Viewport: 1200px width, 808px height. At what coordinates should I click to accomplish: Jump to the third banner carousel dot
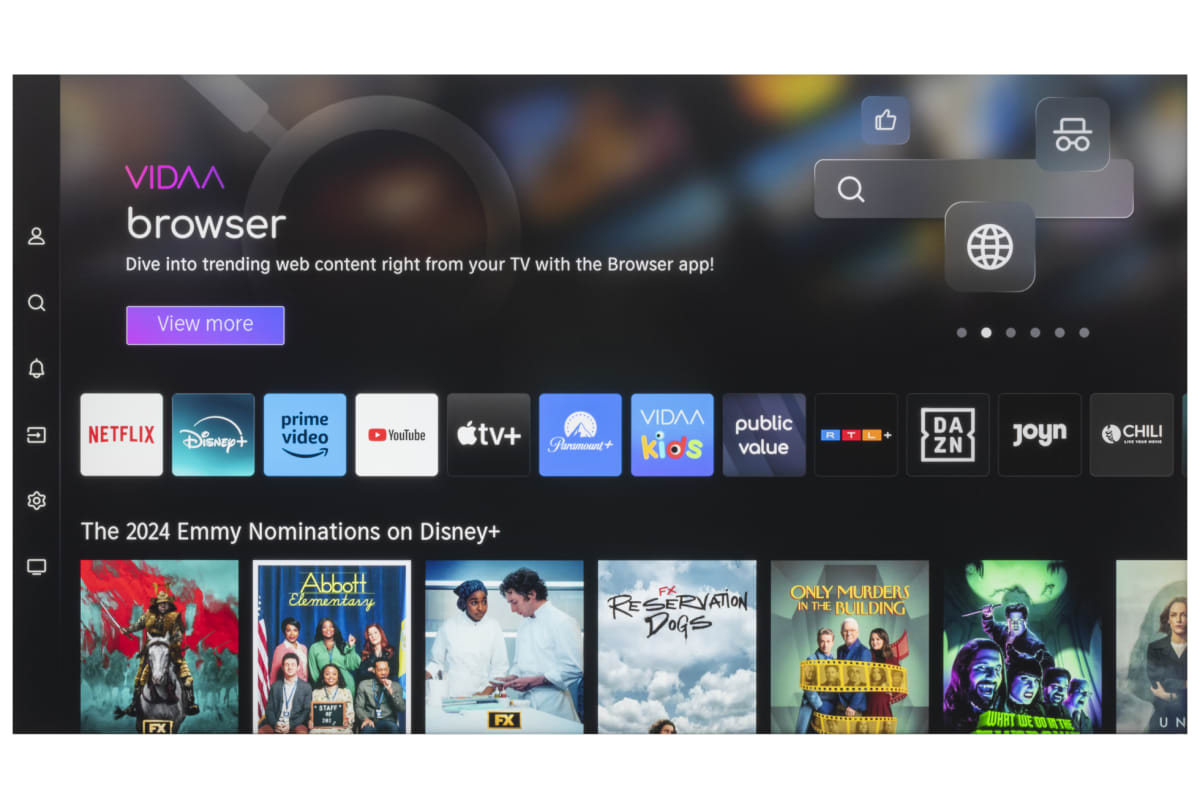(1011, 333)
